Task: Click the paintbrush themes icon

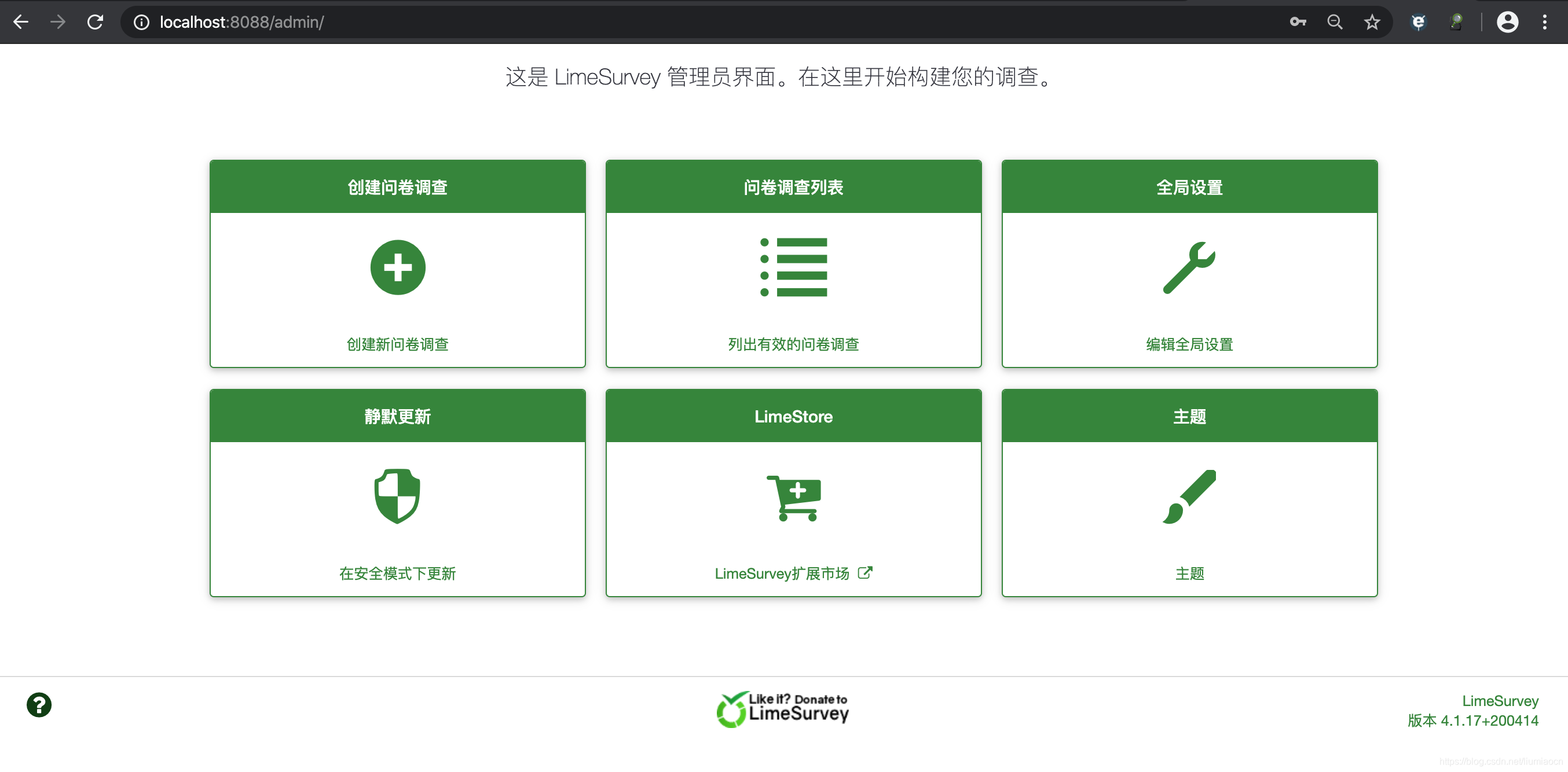Action: [1189, 497]
